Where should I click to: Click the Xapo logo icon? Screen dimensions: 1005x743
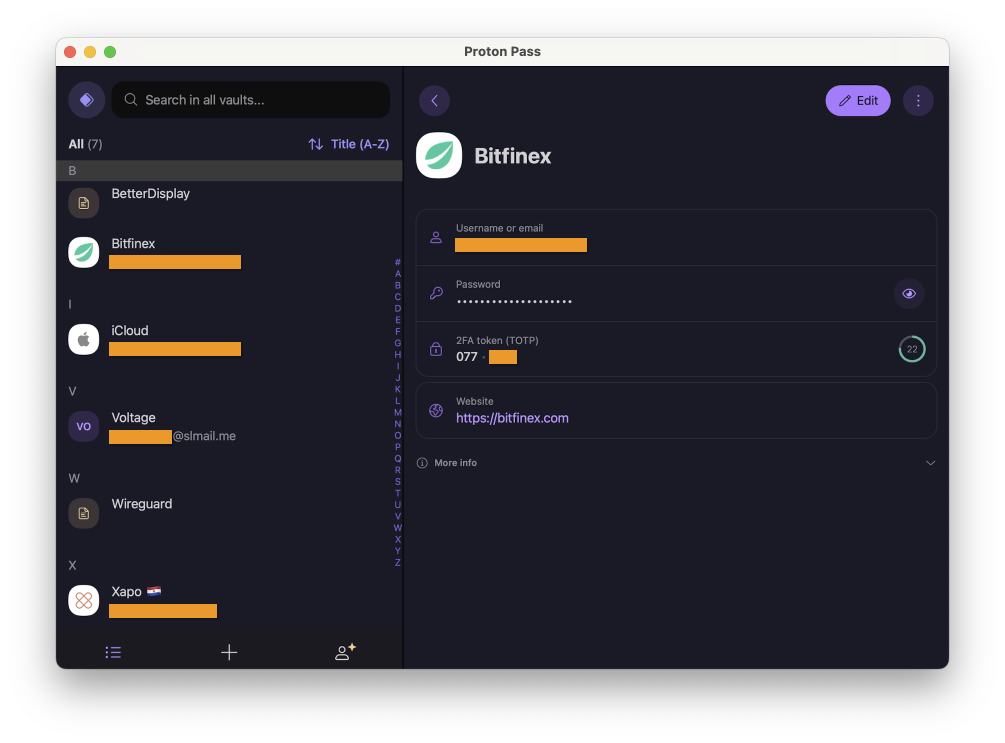pyautogui.click(x=83, y=601)
